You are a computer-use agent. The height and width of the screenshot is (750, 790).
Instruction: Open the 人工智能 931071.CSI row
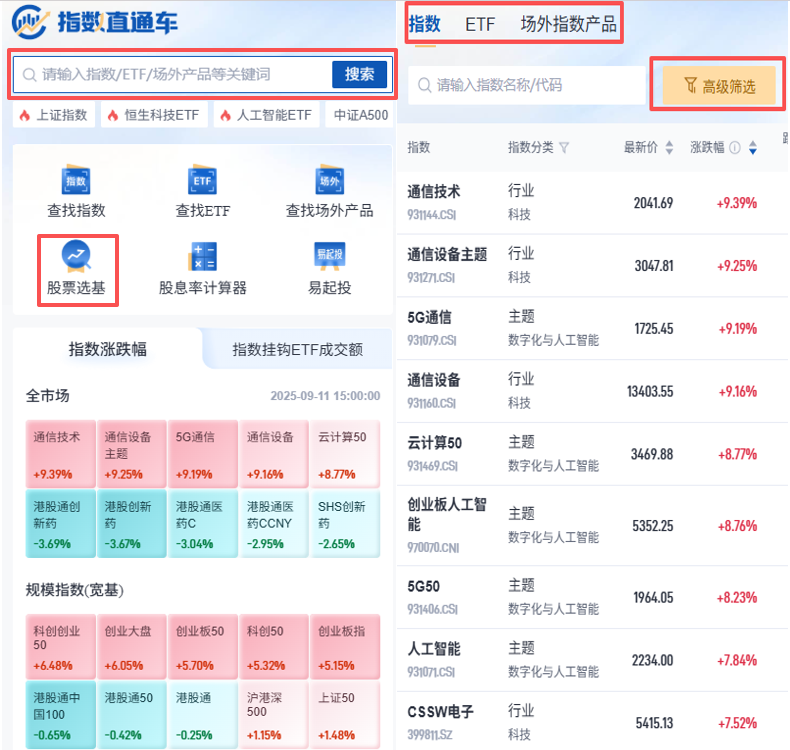pos(592,660)
